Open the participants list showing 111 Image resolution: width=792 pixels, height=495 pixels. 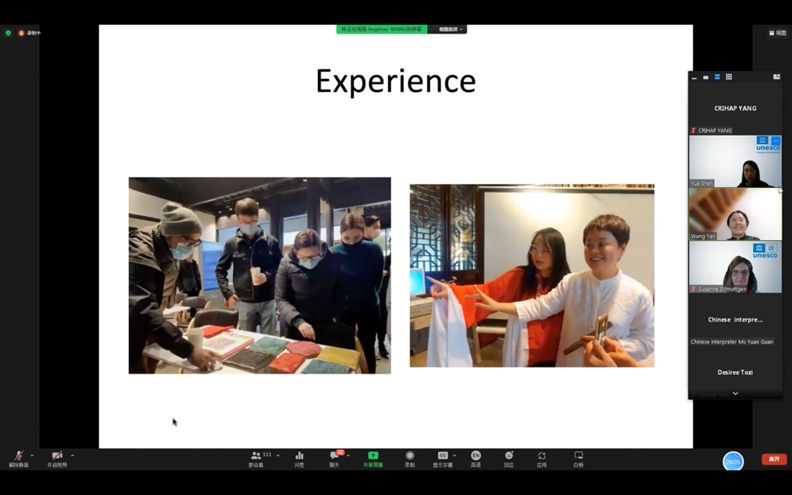coord(257,459)
